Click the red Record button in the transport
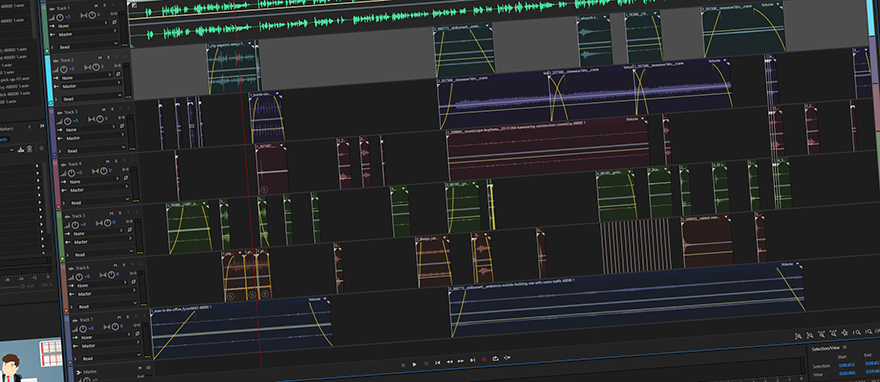The height and width of the screenshot is (382, 880). (x=484, y=359)
